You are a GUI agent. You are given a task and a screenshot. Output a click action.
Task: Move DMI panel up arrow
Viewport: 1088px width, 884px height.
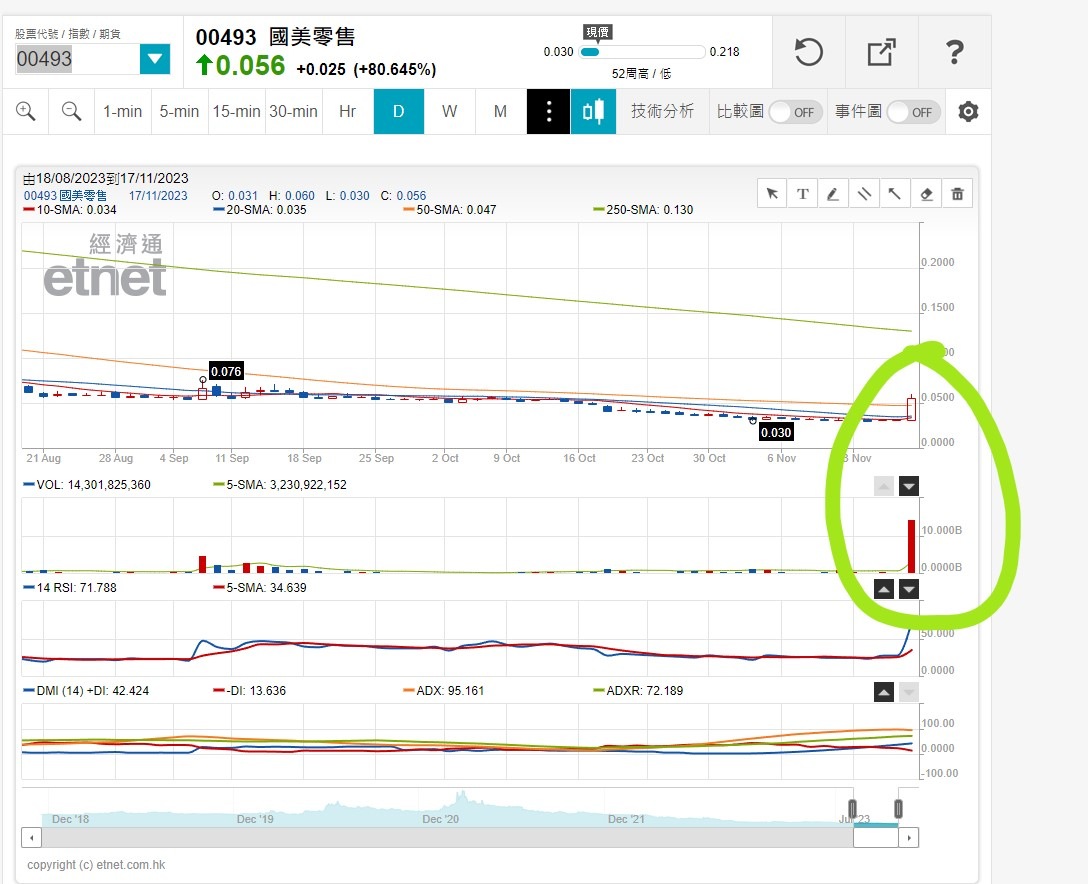[883, 692]
